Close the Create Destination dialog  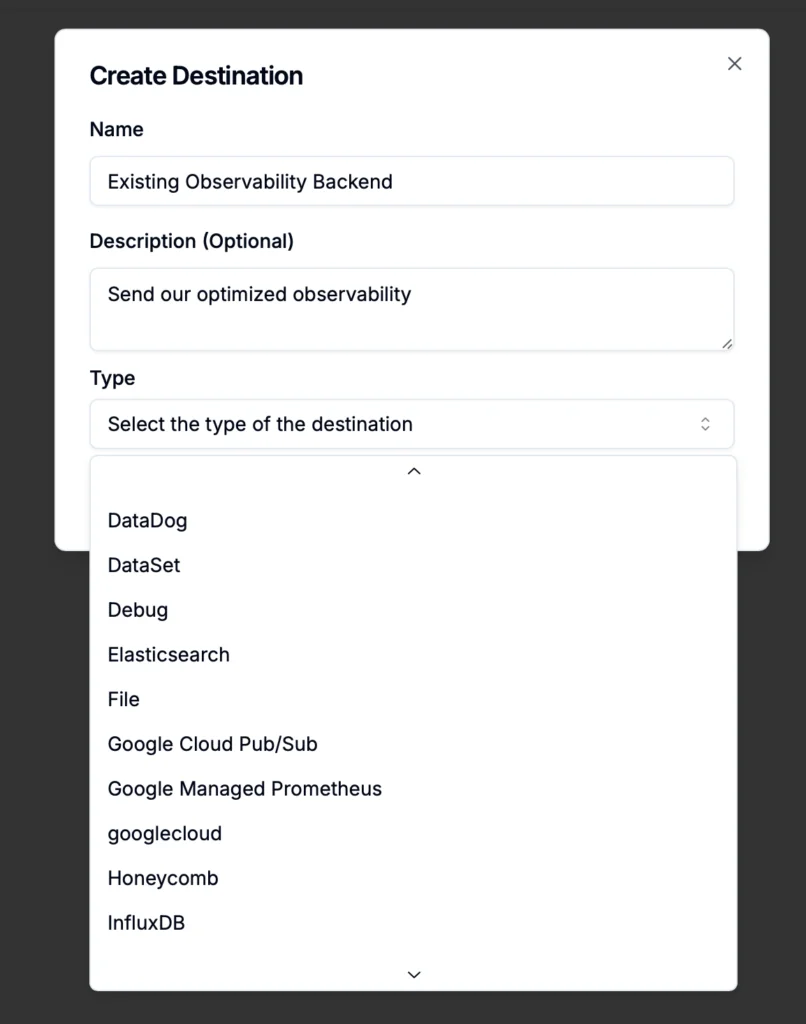735,64
